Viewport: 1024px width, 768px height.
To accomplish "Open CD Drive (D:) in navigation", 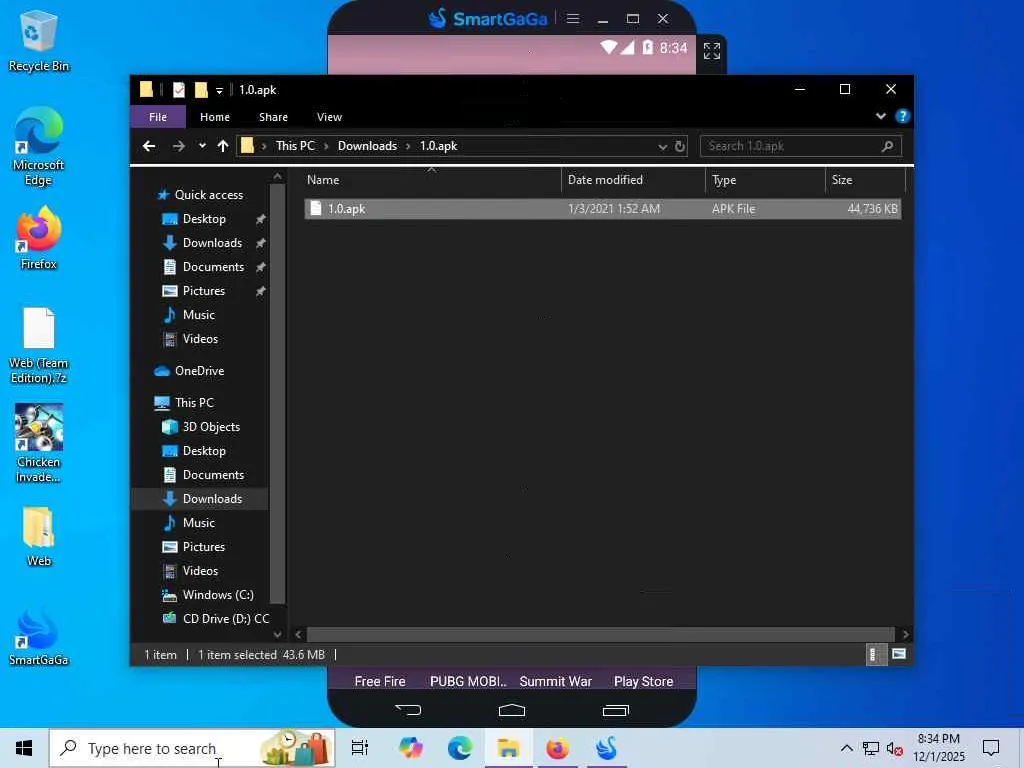I will (225, 619).
